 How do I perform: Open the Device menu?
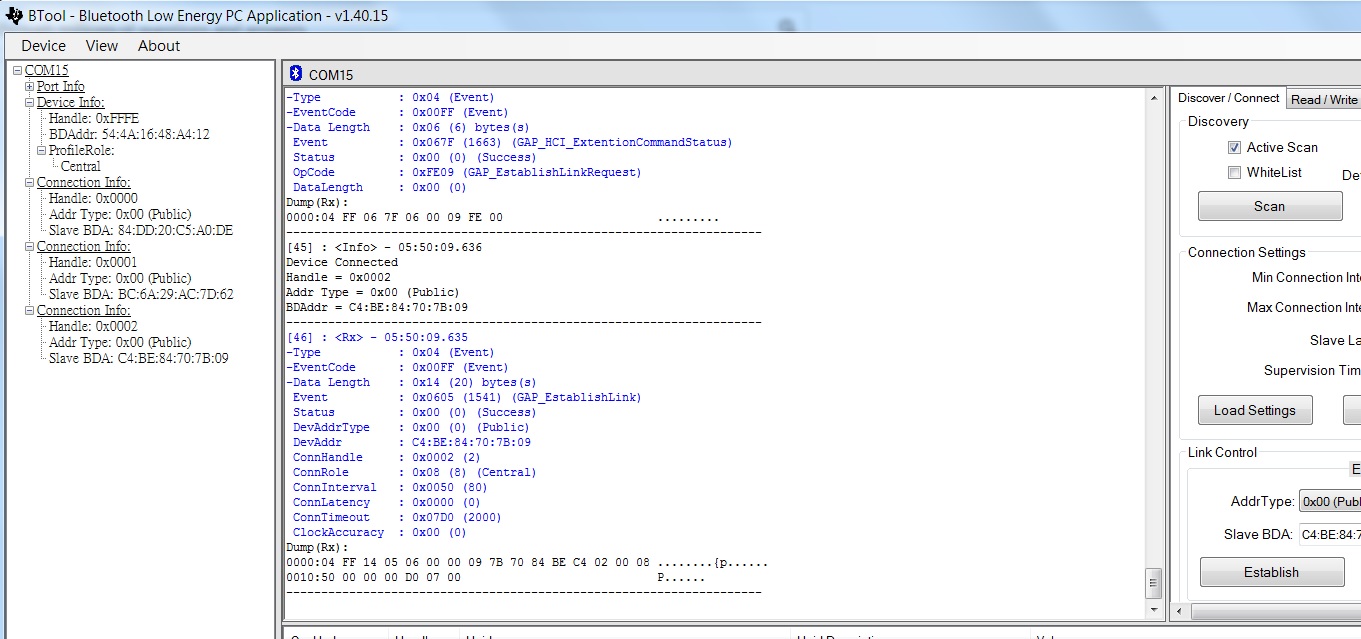(x=43, y=46)
